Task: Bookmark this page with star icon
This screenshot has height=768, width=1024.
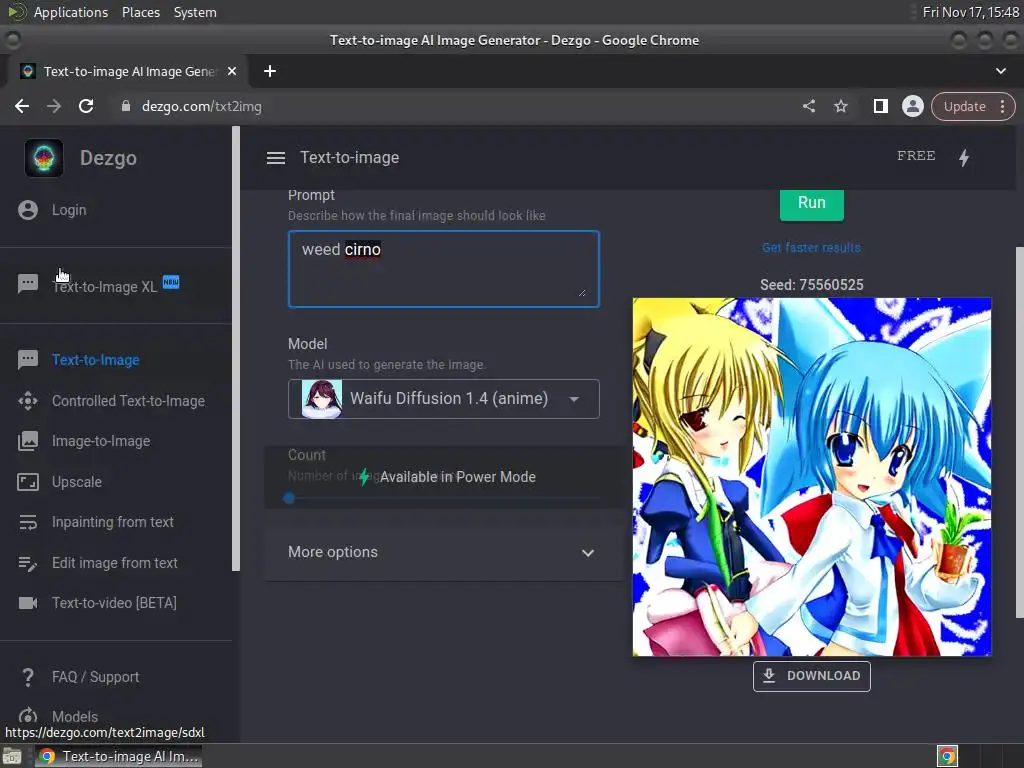Action: pyautogui.click(x=840, y=106)
